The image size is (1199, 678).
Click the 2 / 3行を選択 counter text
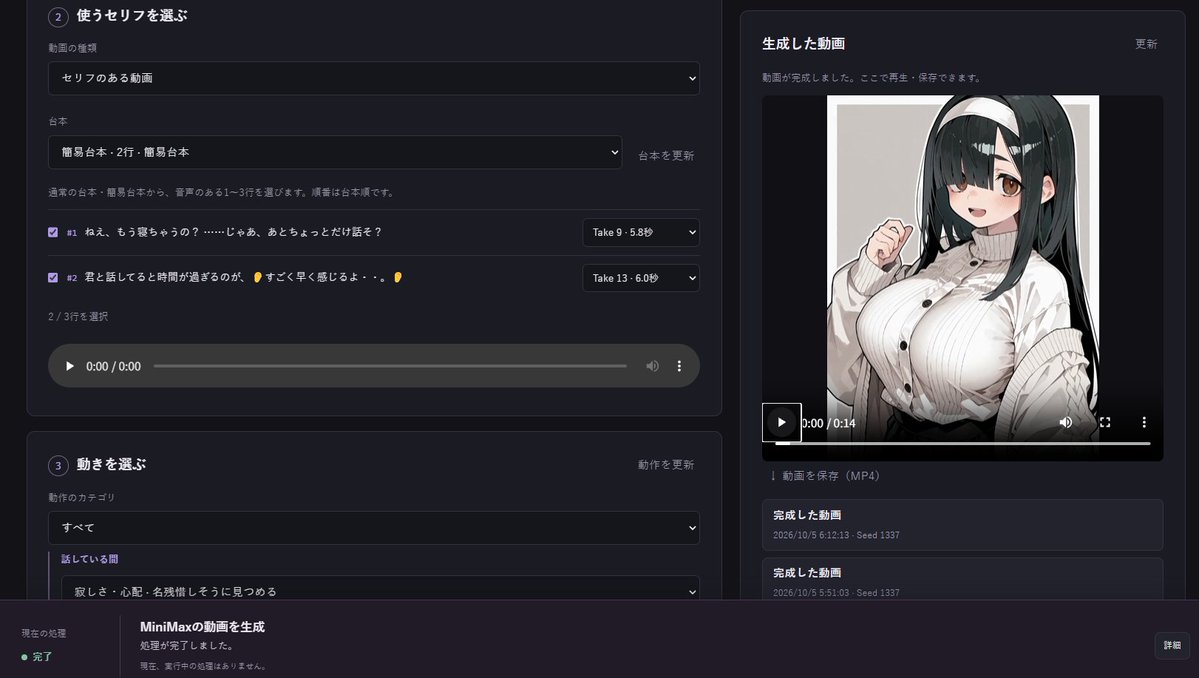coord(78,316)
